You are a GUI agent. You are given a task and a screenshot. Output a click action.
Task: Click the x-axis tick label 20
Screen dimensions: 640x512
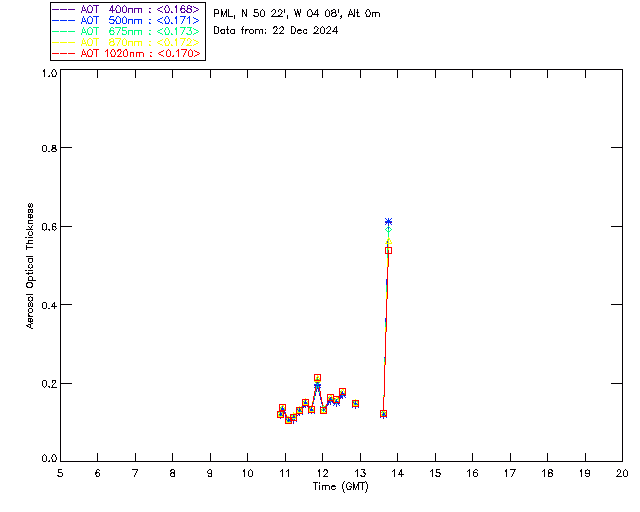622,474
